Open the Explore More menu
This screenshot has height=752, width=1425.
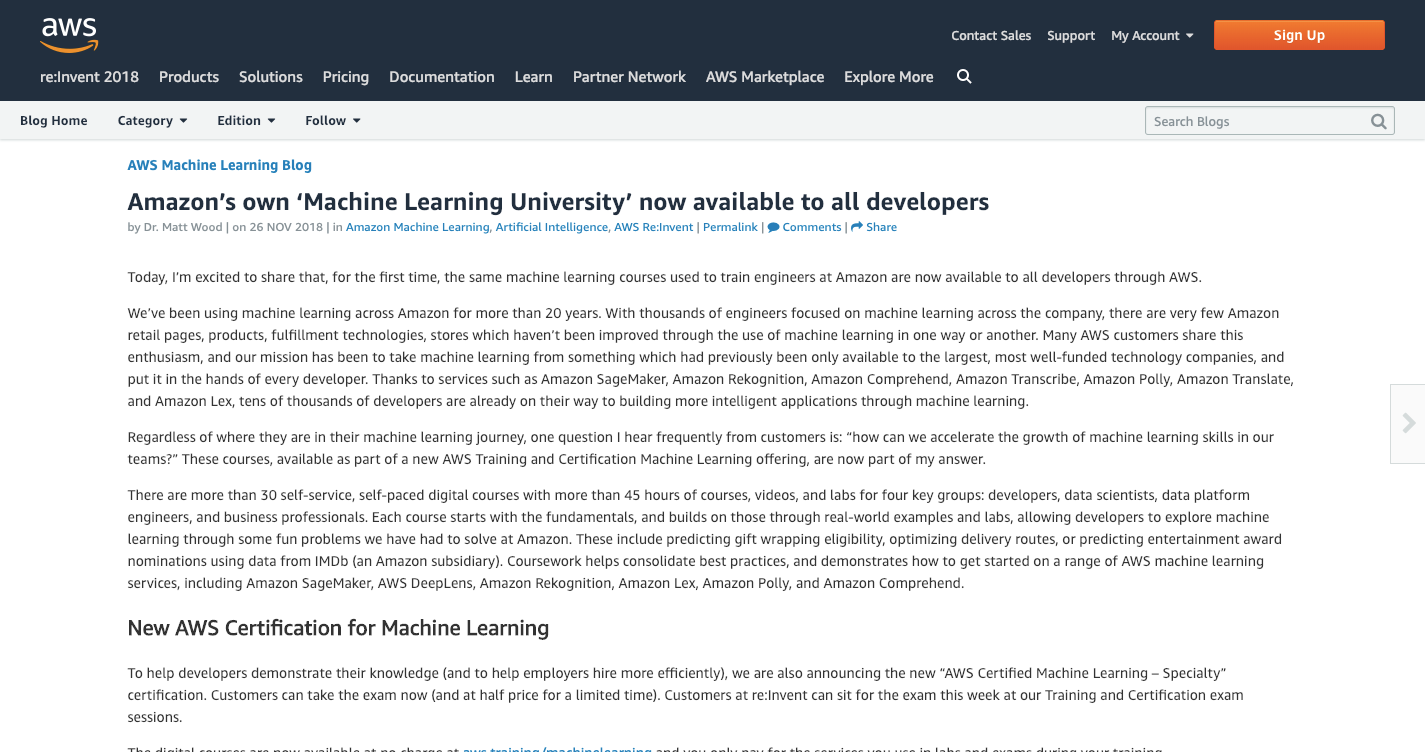pos(889,77)
